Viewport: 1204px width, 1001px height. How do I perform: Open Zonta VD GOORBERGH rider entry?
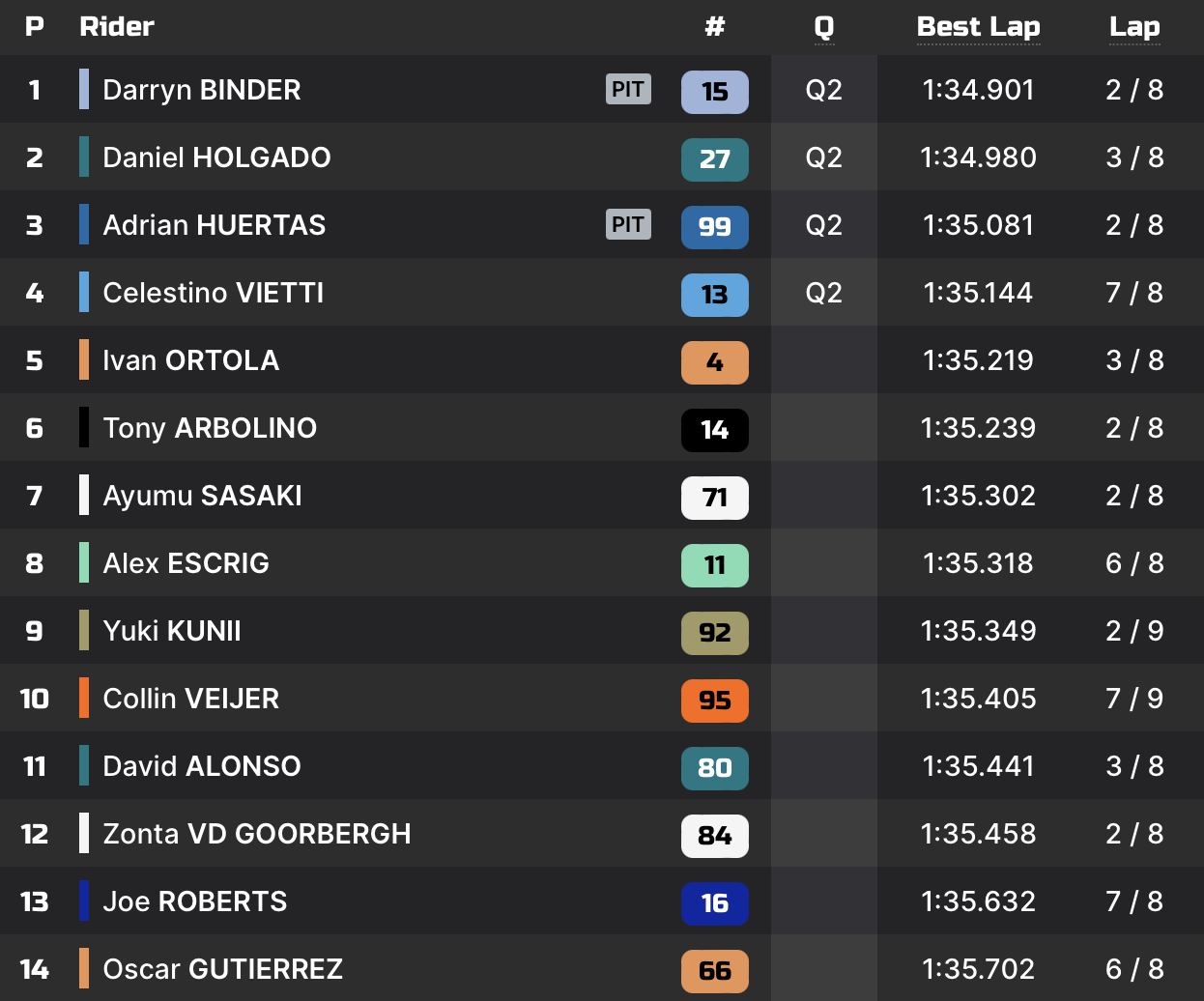click(x=256, y=834)
